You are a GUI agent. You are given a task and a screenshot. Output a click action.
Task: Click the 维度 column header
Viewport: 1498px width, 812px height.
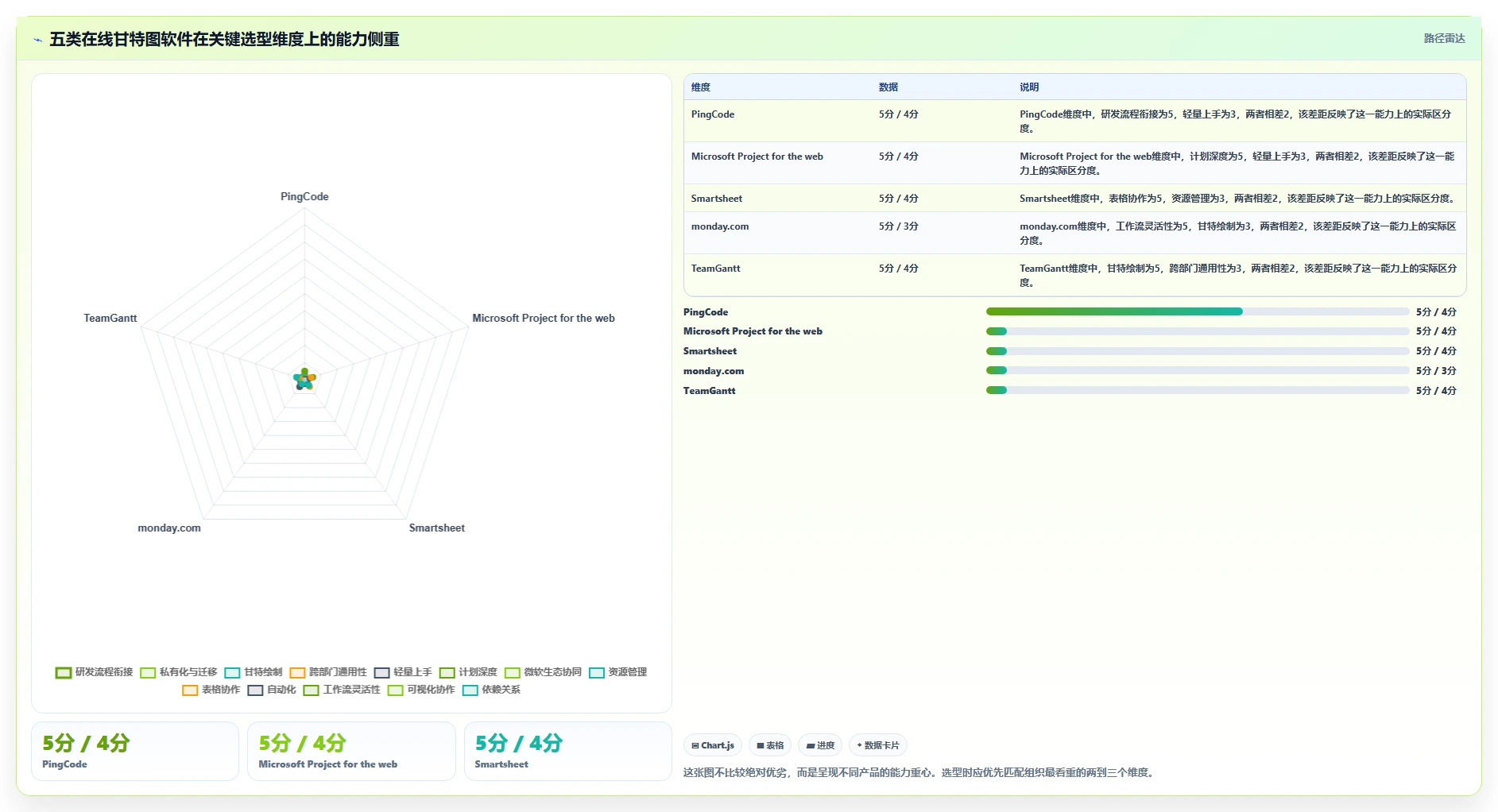tap(701, 87)
